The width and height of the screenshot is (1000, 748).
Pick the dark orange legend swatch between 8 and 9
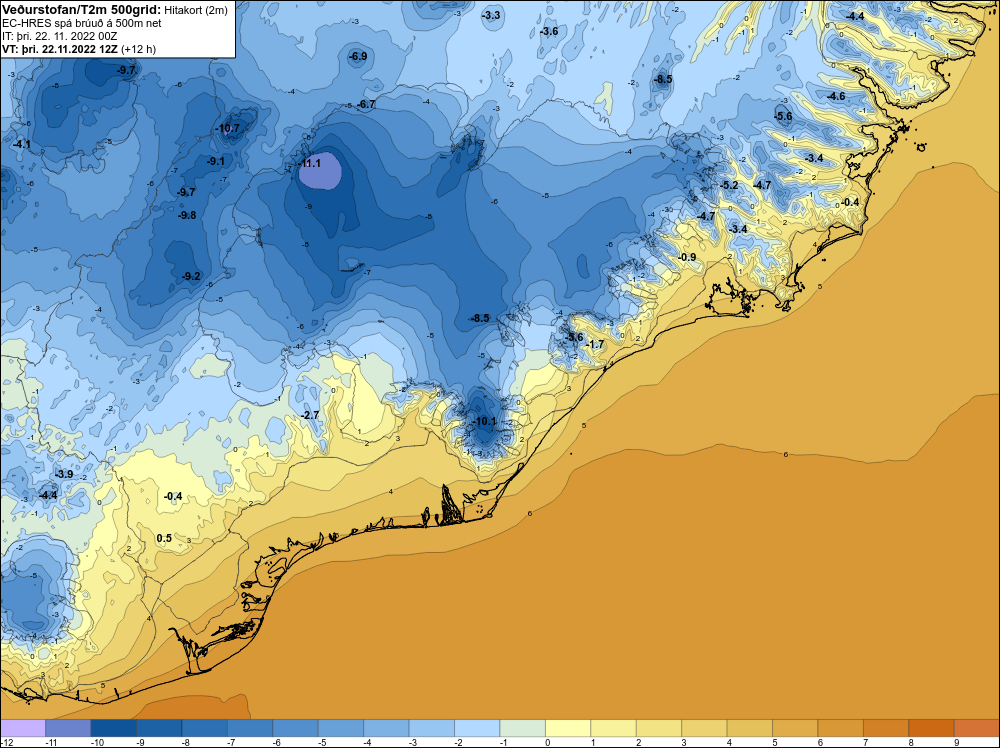(x=932, y=728)
